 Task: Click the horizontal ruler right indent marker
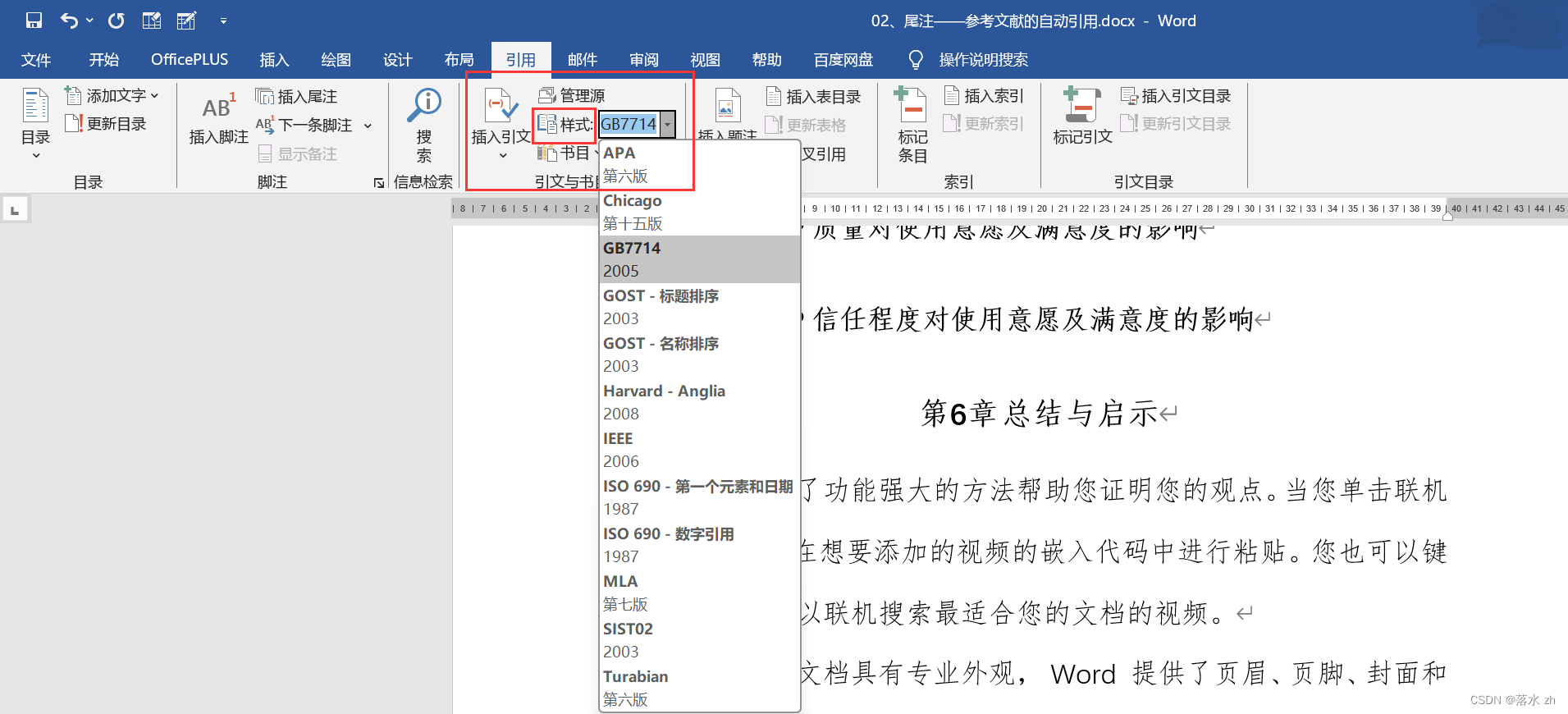point(1448,215)
